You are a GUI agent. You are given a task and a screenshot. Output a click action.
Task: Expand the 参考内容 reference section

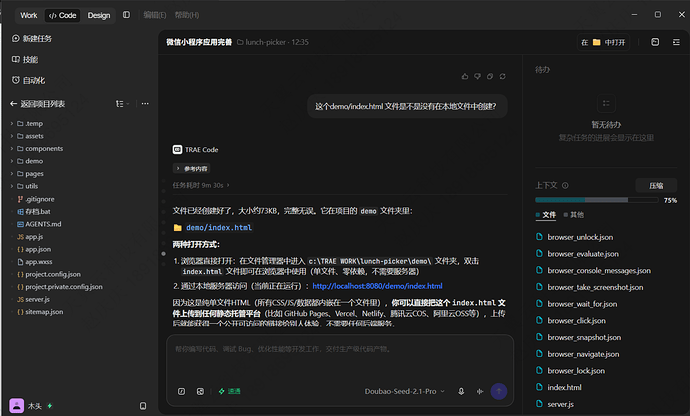[x=192, y=169]
